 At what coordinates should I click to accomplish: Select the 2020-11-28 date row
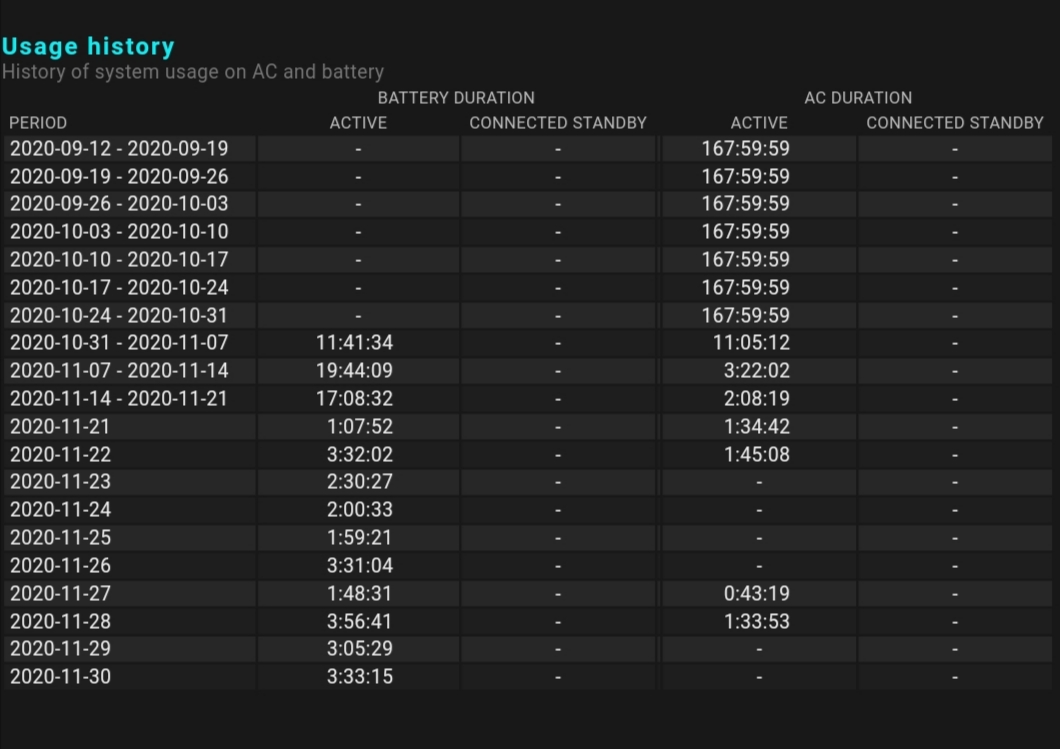point(527,621)
